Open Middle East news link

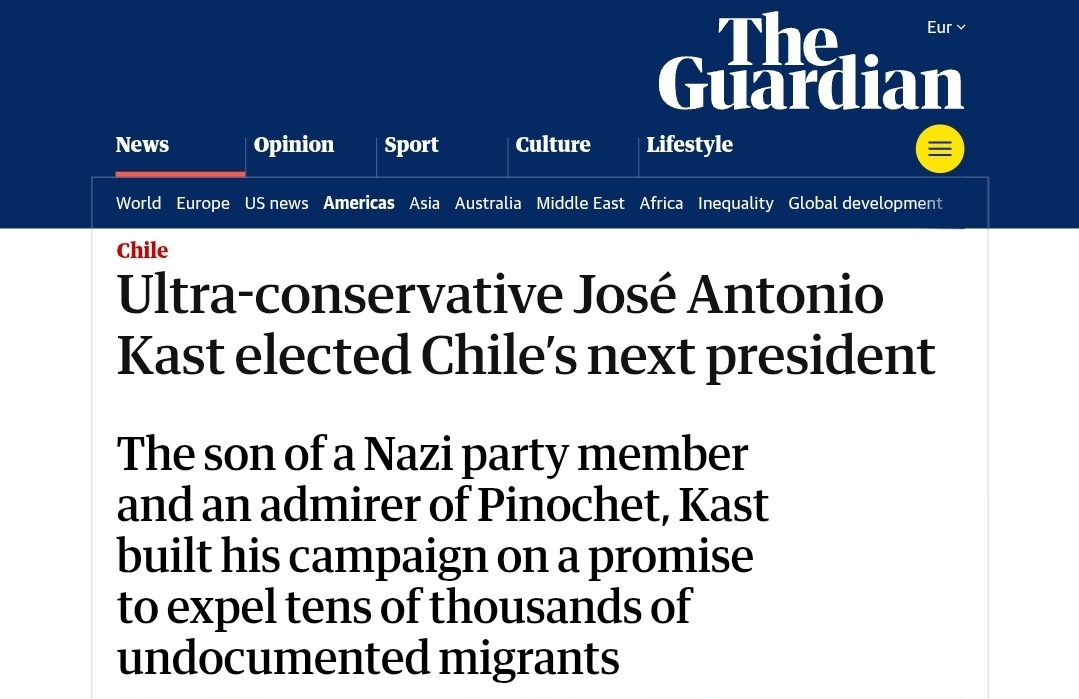coord(580,203)
